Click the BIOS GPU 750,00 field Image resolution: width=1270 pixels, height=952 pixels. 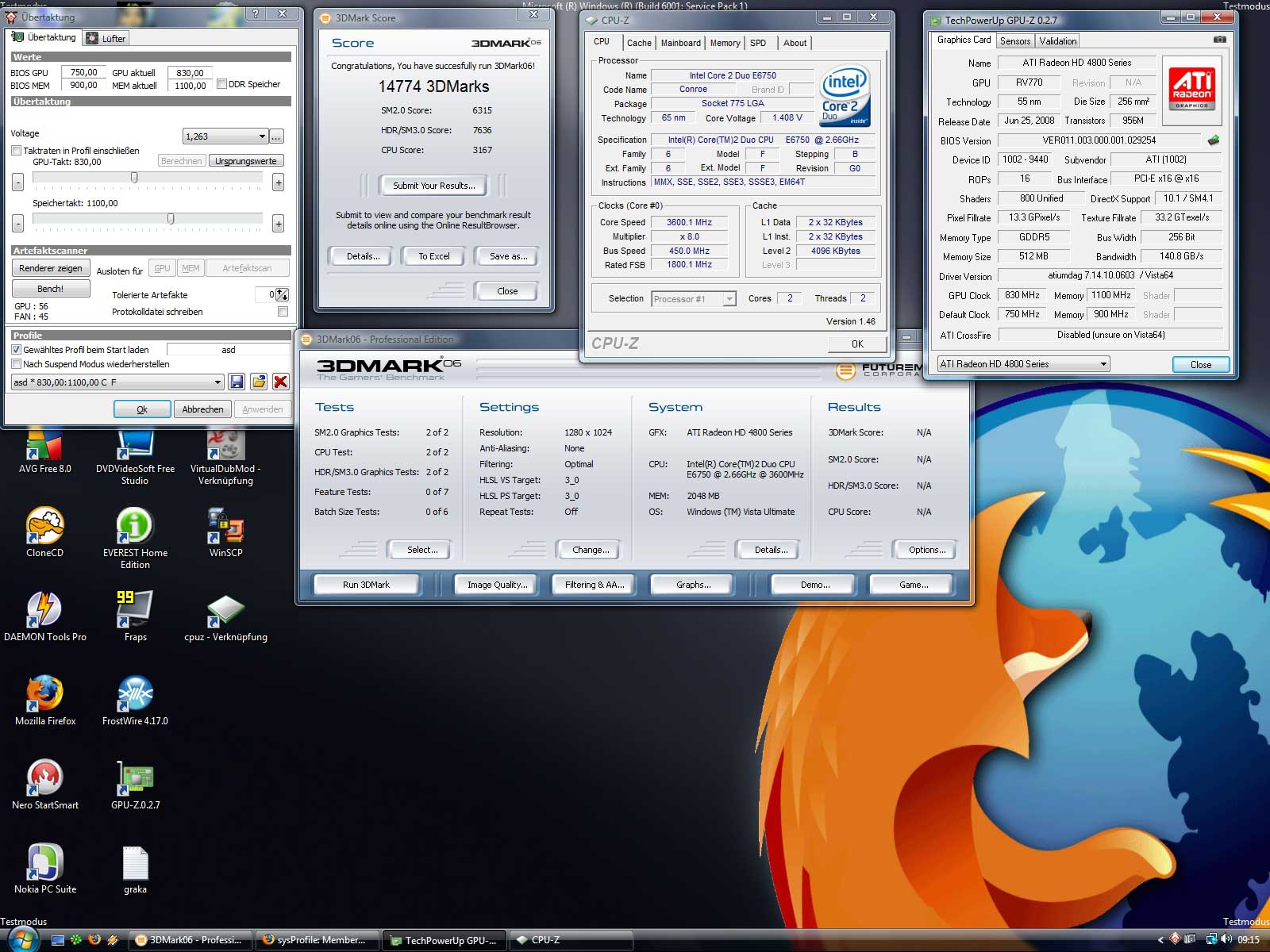click(x=83, y=72)
